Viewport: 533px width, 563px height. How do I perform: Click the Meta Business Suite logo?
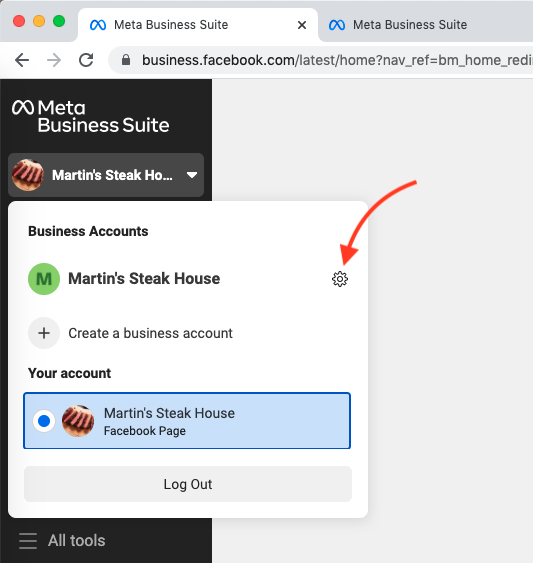coord(91,116)
